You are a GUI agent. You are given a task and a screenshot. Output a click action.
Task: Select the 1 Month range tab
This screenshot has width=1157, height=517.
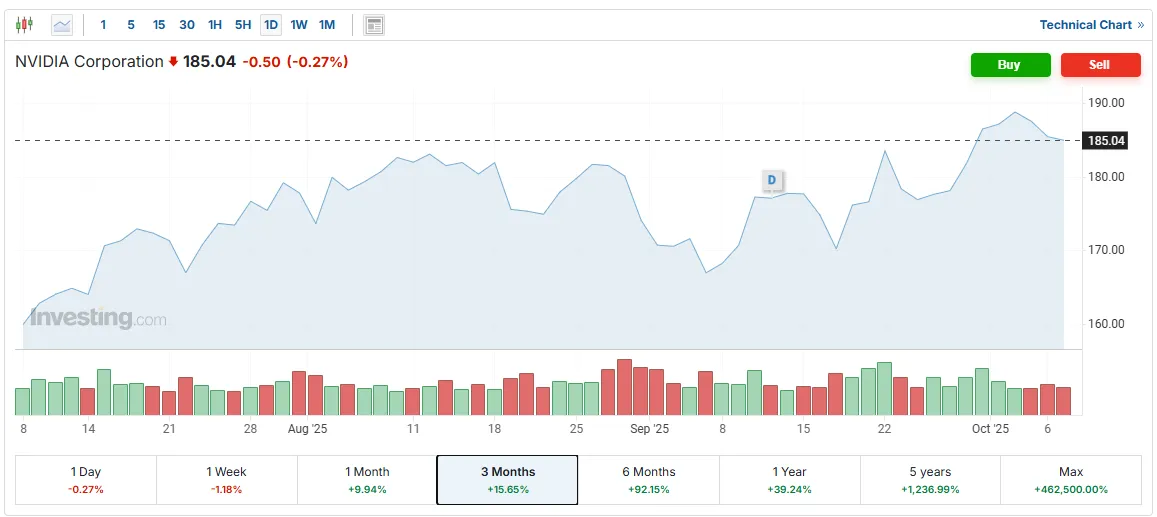(367, 480)
